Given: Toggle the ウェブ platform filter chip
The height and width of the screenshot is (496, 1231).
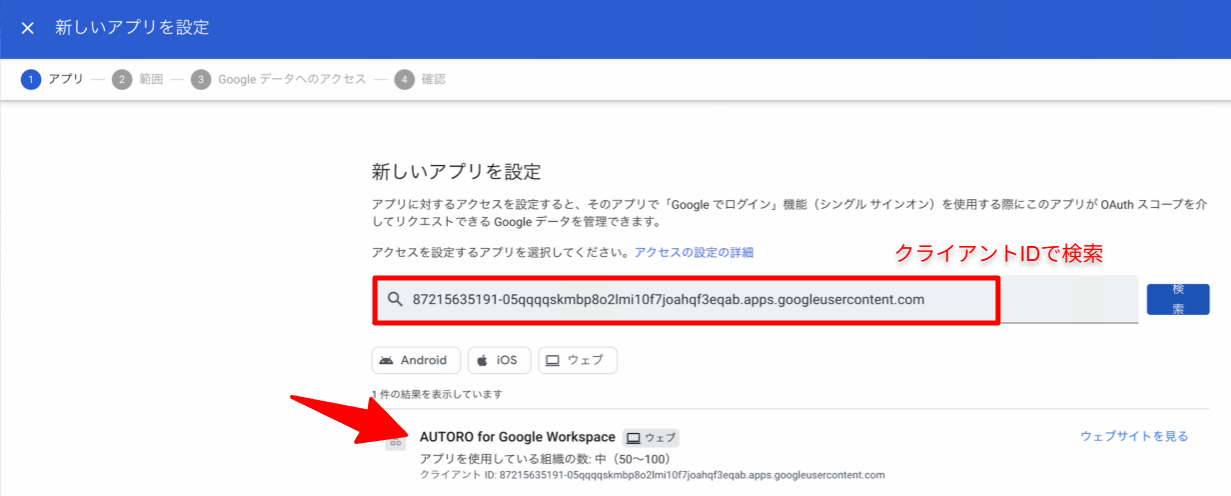Looking at the screenshot, I should click(577, 360).
